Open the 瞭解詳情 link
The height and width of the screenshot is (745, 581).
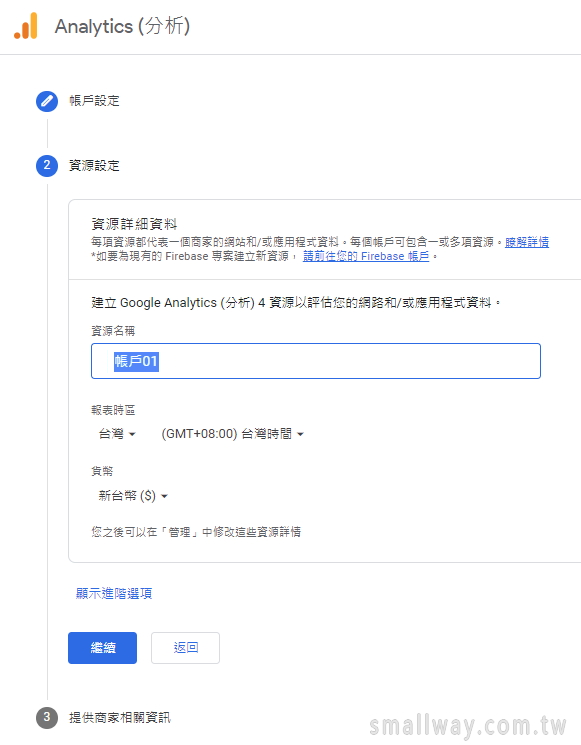click(527, 242)
